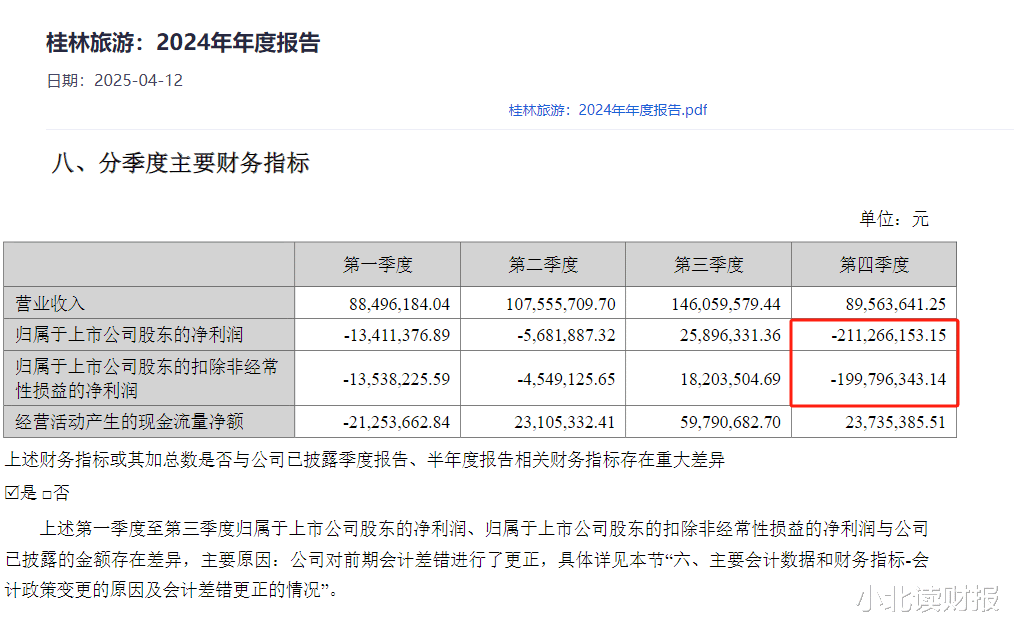Select cell value 23,105,332.41

565,422
